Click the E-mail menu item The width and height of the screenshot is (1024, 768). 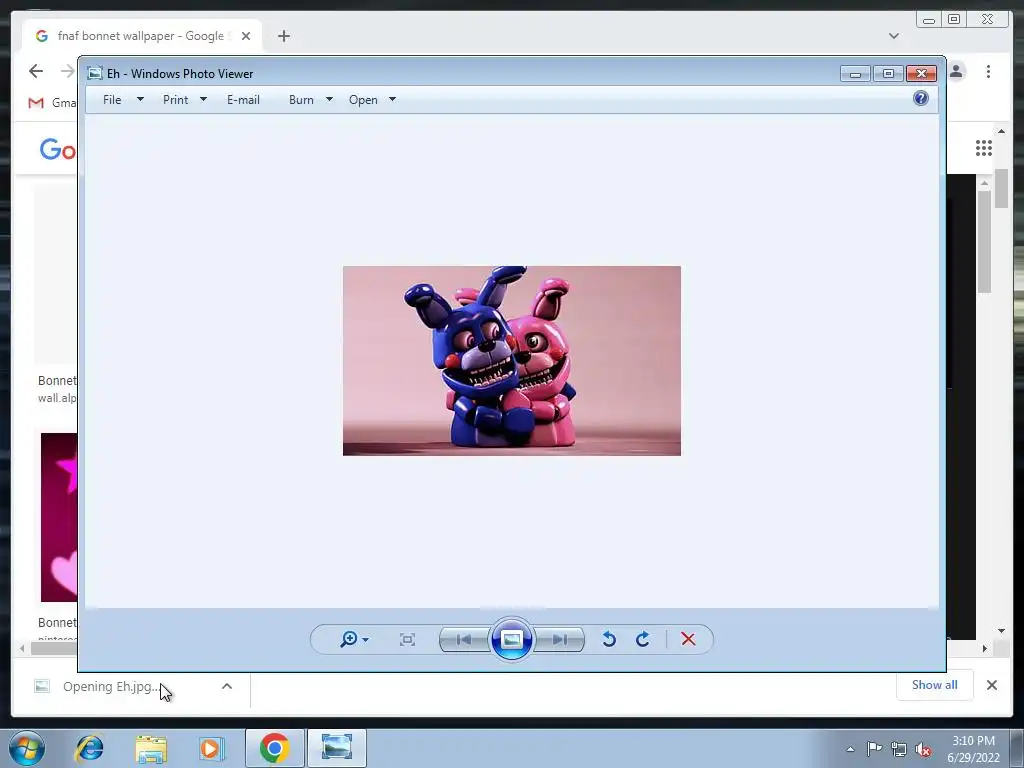tap(244, 100)
